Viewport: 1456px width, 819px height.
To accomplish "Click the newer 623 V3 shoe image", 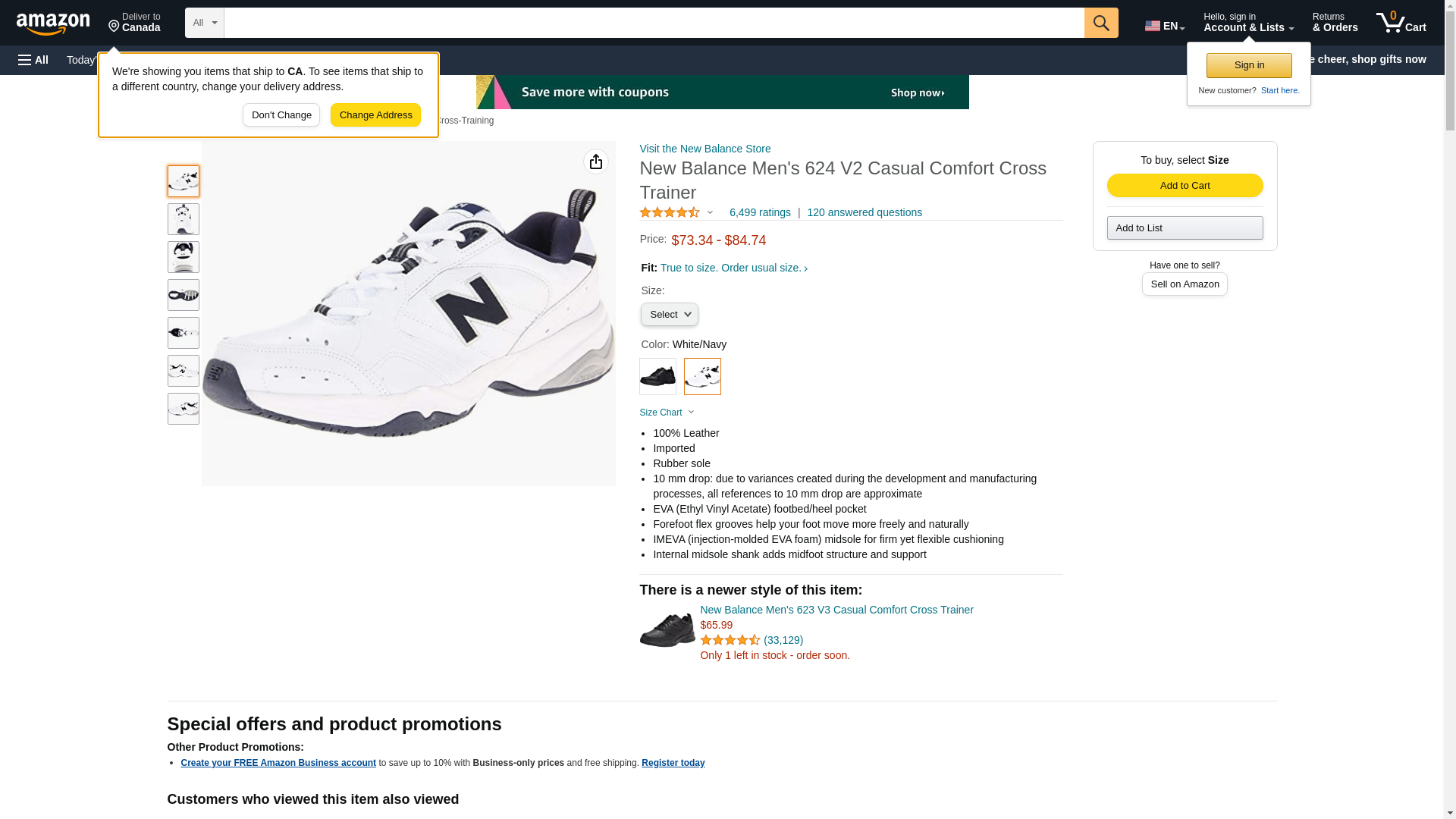I will click(x=667, y=630).
